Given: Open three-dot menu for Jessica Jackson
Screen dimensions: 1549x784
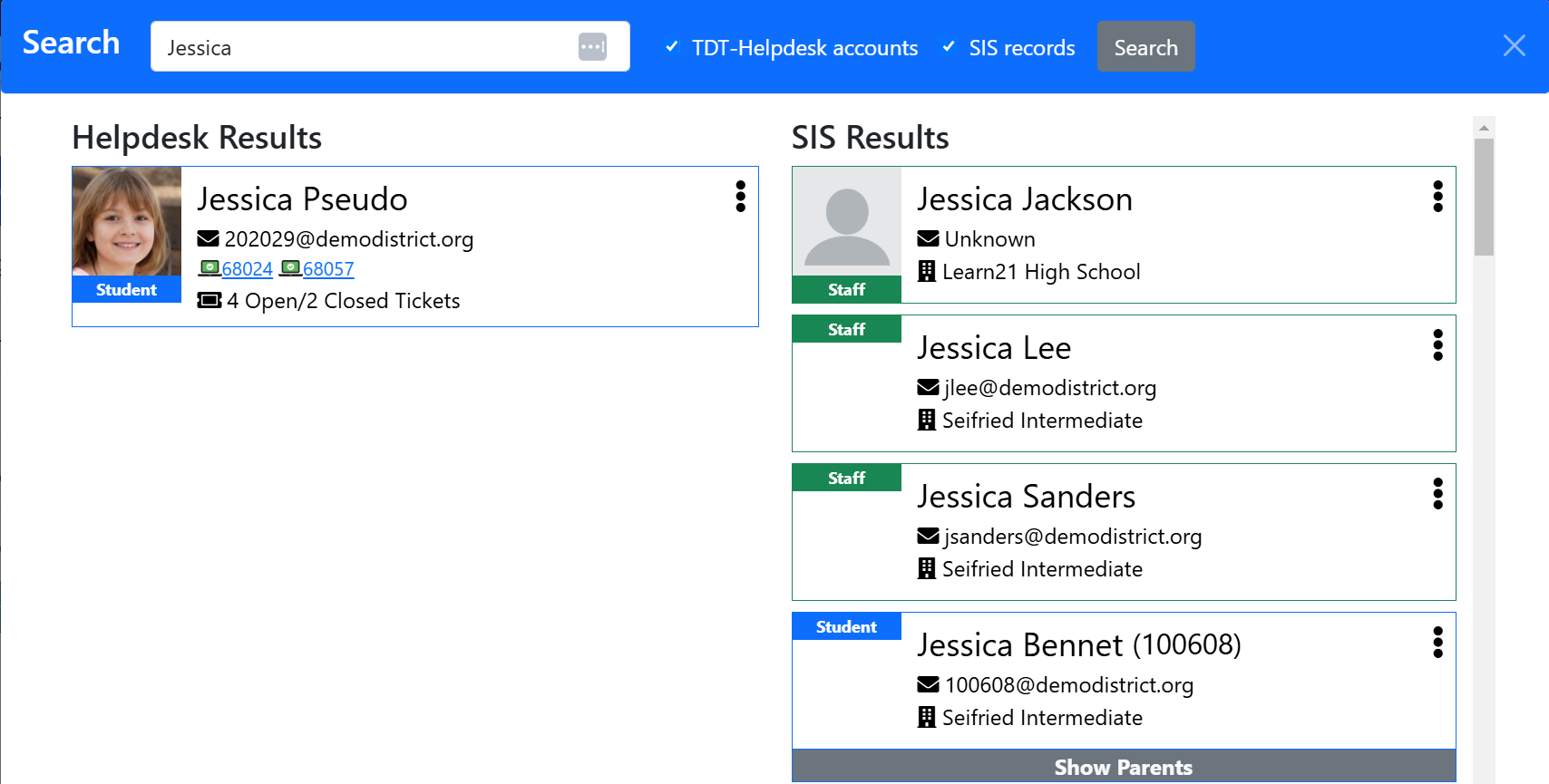Looking at the screenshot, I should [x=1437, y=196].
